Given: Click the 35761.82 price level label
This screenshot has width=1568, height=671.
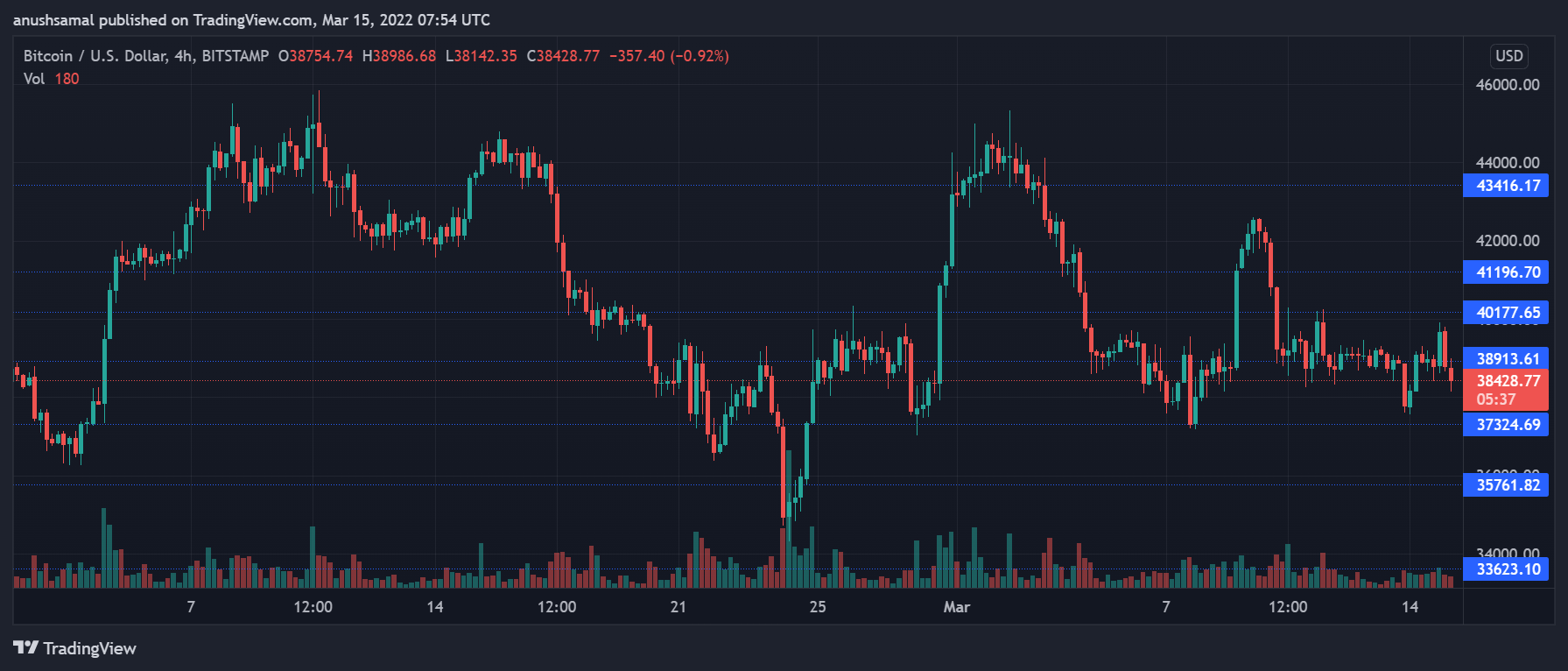Looking at the screenshot, I should coord(1506,485).
